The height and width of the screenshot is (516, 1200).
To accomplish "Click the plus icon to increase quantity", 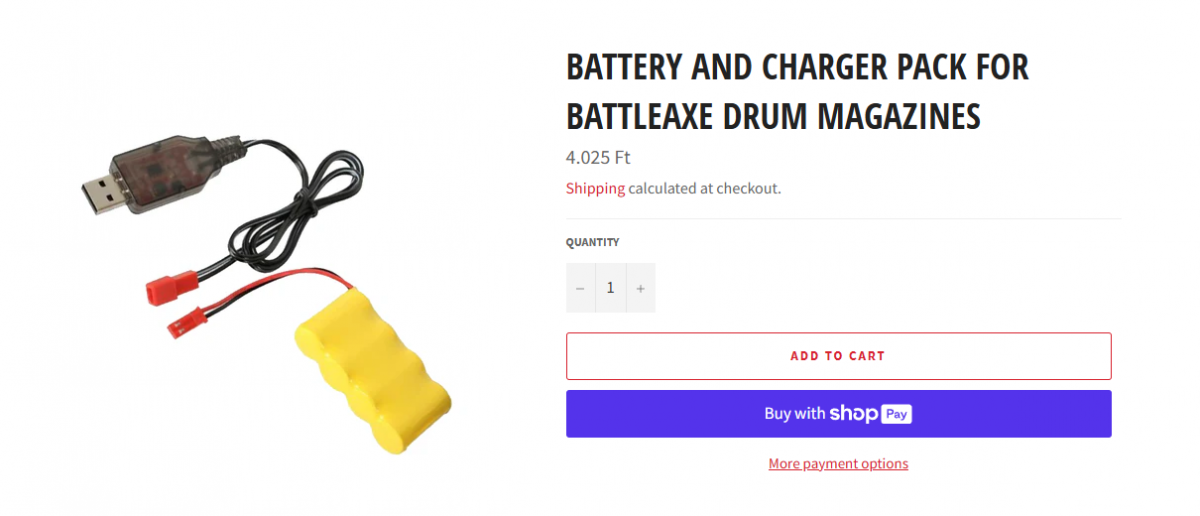I will point(641,288).
